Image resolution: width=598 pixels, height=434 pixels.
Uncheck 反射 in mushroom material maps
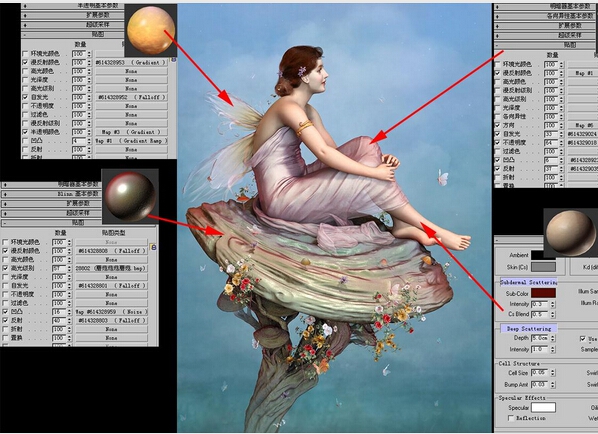[5, 320]
